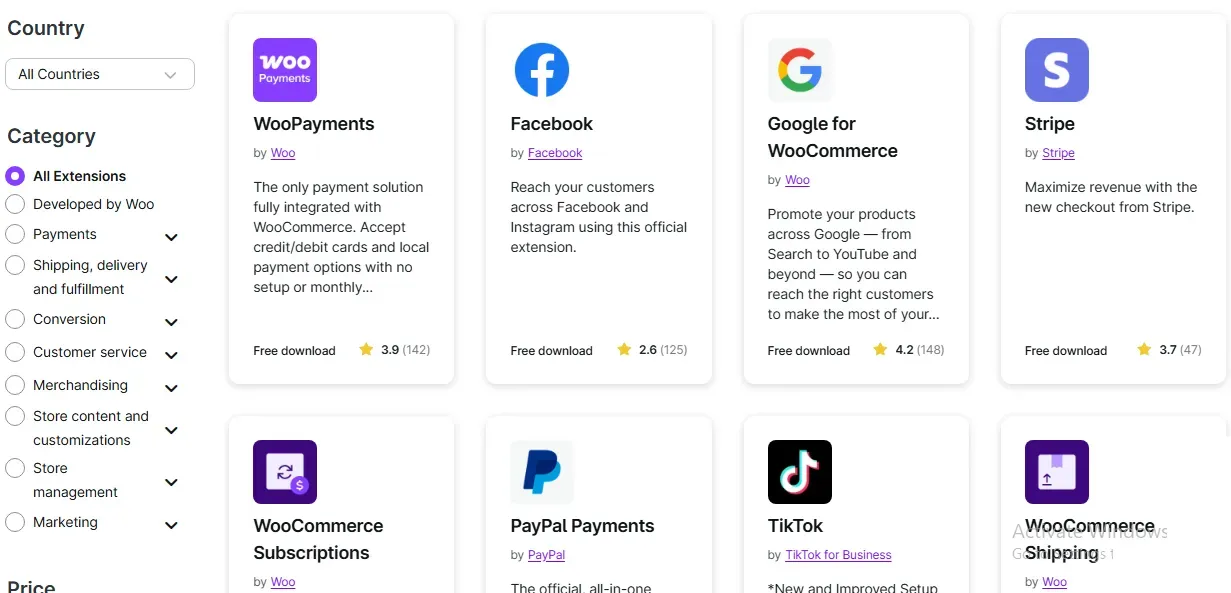Click the WooCommerce Subscriptions icon
The image size is (1231, 593).
[284, 471]
